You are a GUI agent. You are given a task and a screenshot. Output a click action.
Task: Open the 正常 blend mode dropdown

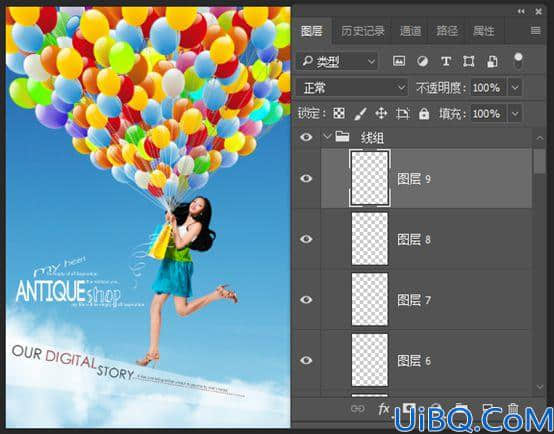(352, 88)
